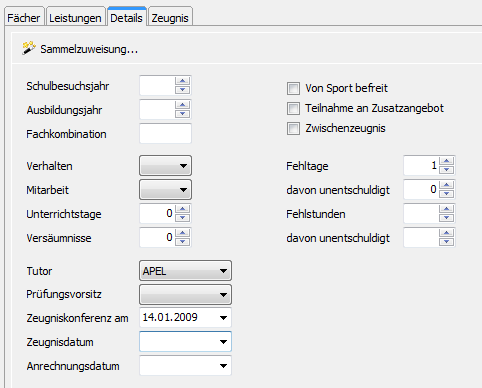Decrease Ausbildungsjahr with down arrow
Screen dimensions: 482x388
[x=182, y=114]
